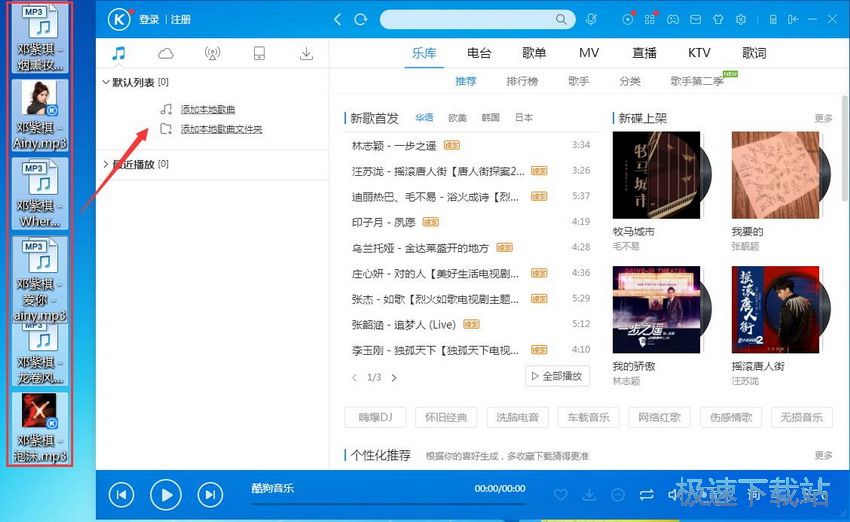Screen dimensions: 850x522
Task: Select the 排行榜 sub-tab
Action: [522, 81]
